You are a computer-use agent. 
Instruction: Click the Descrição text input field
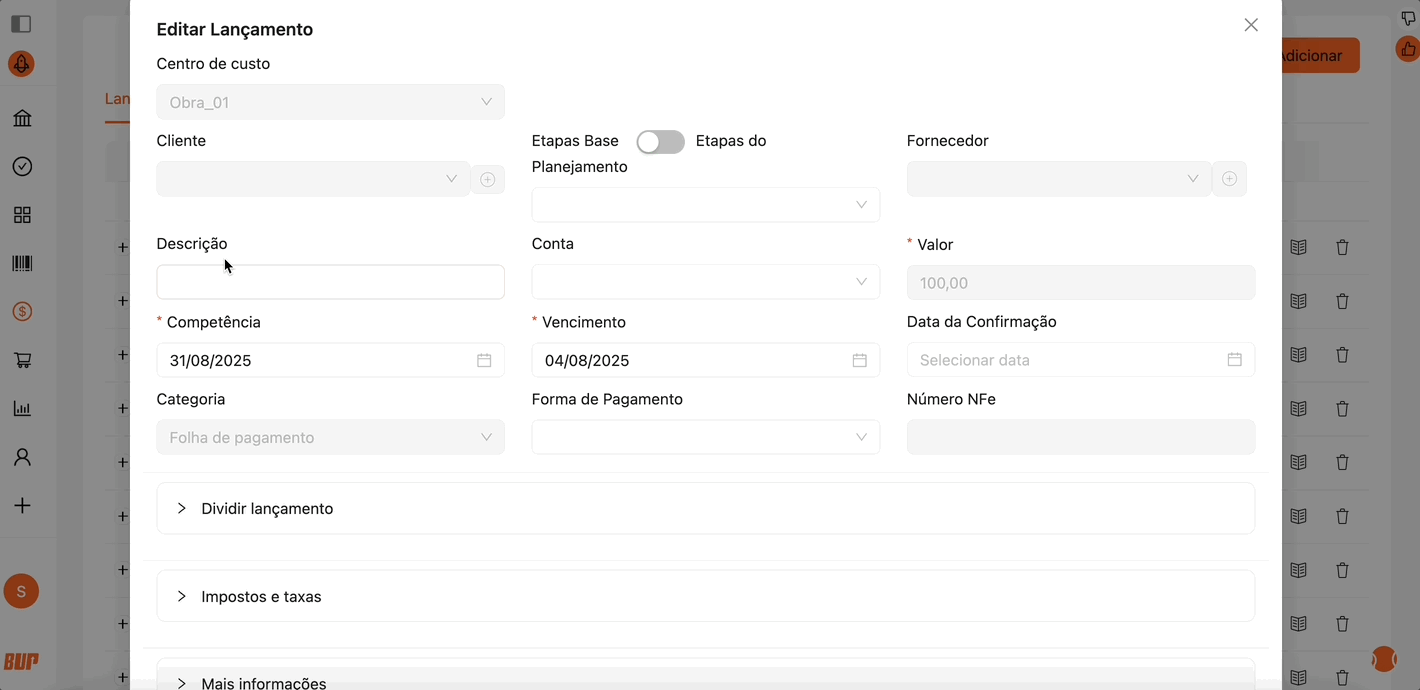coord(330,282)
